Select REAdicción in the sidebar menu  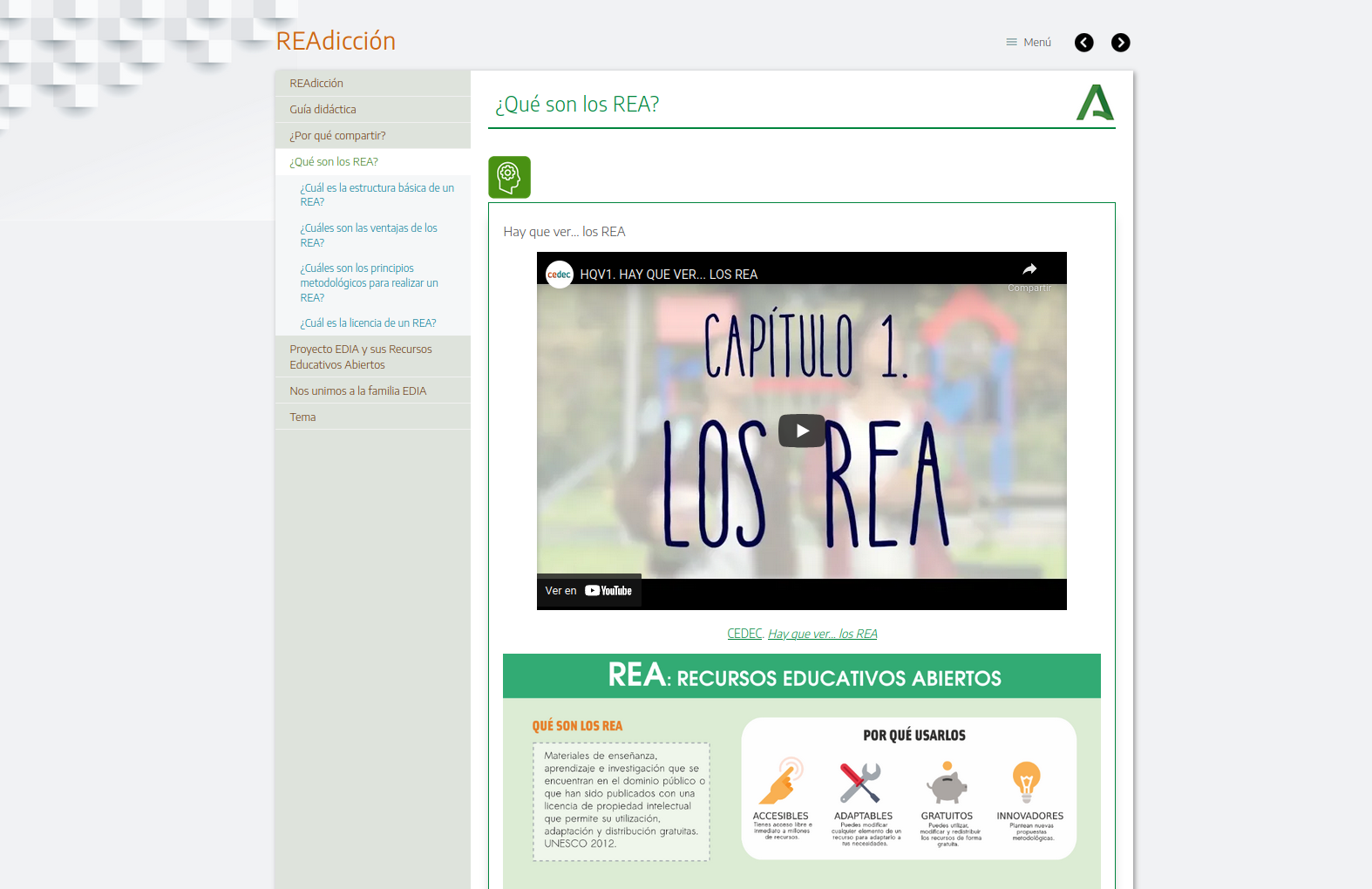(x=316, y=84)
